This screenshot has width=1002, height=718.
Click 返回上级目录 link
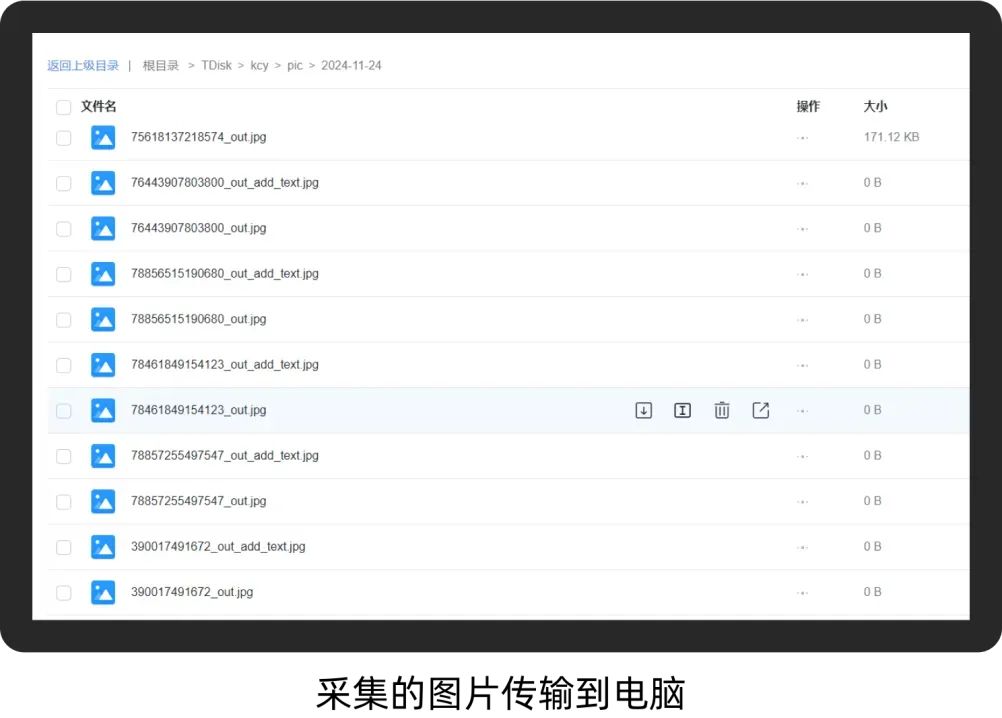click(x=83, y=66)
